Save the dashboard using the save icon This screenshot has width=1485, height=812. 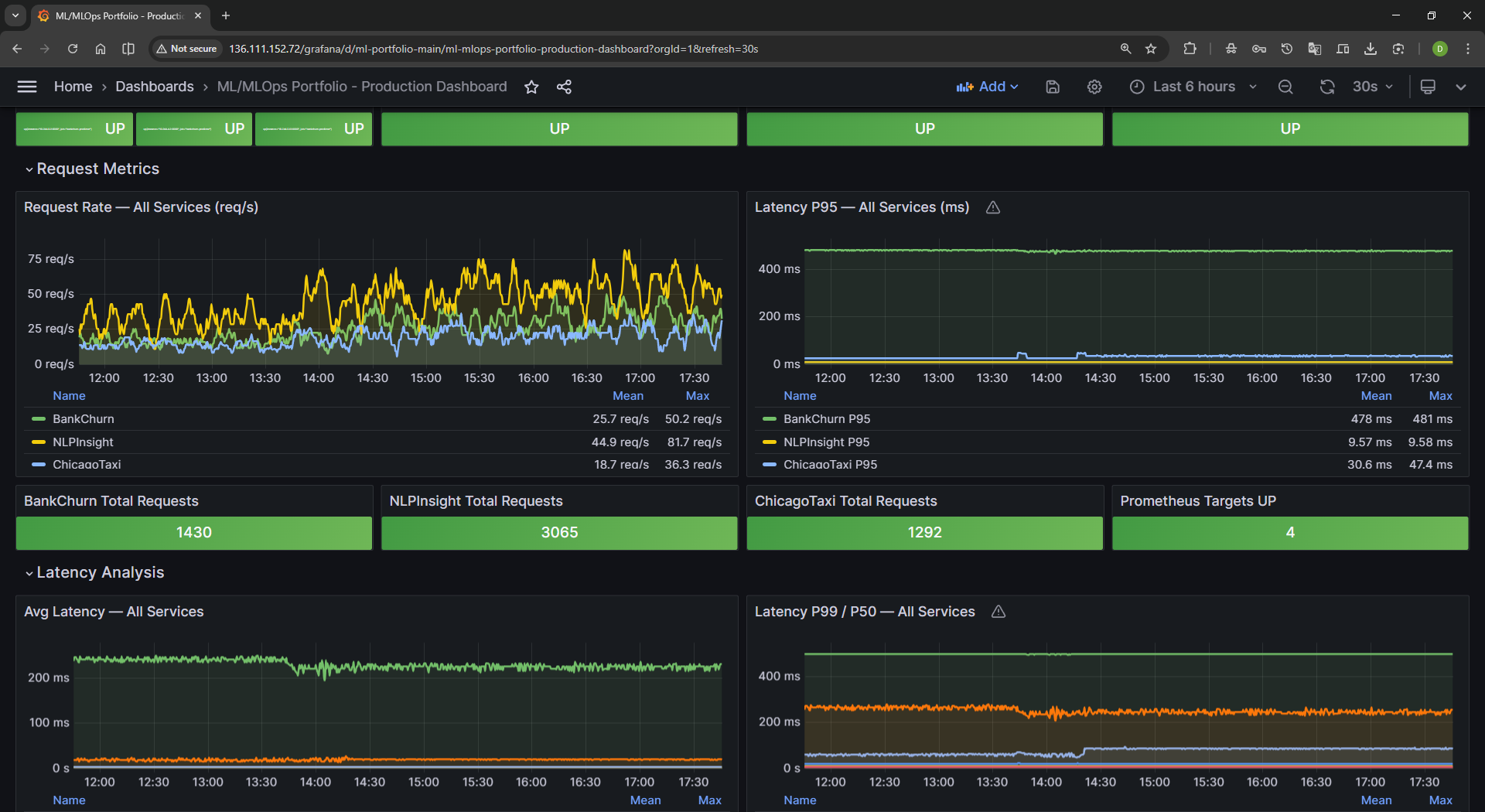pos(1052,87)
